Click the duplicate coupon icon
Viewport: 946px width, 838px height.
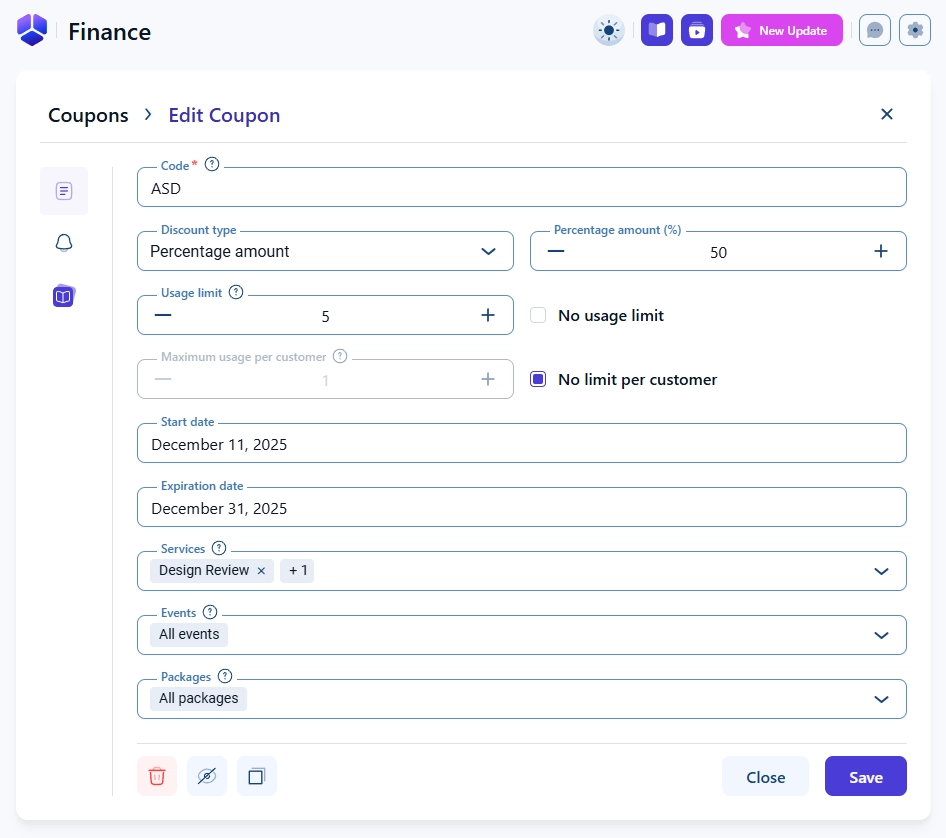point(257,776)
